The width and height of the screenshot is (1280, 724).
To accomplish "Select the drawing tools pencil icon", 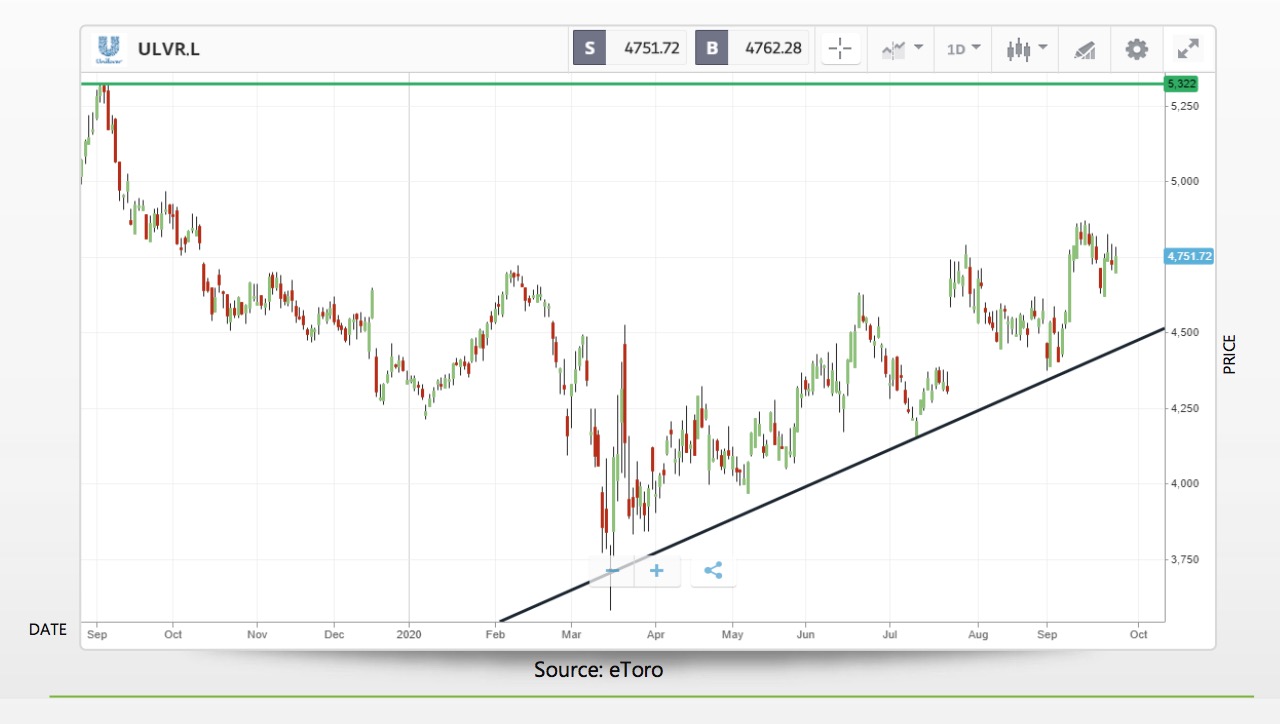I will pos(1084,49).
